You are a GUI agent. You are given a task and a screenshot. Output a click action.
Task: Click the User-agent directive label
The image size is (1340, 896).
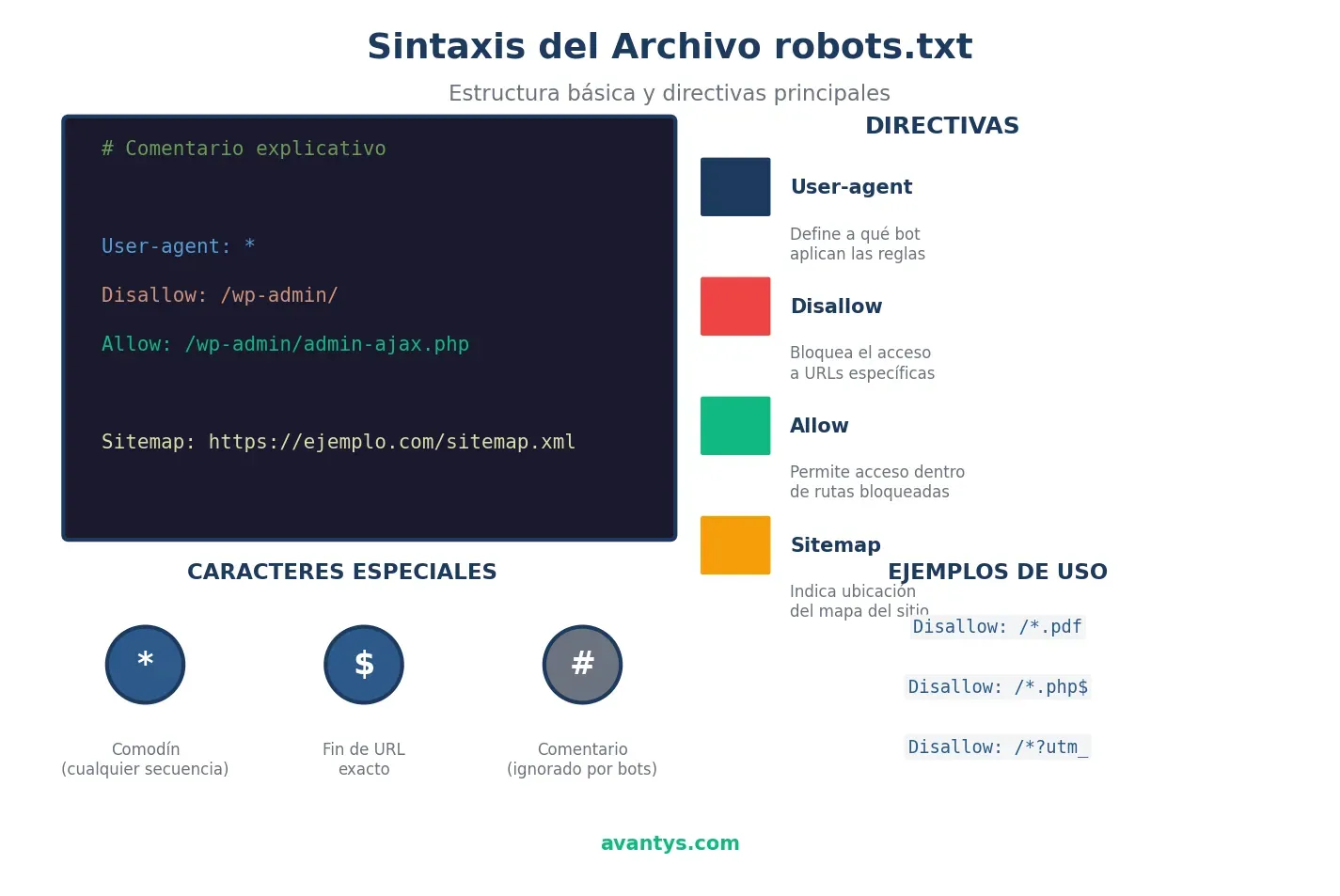tap(851, 187)
